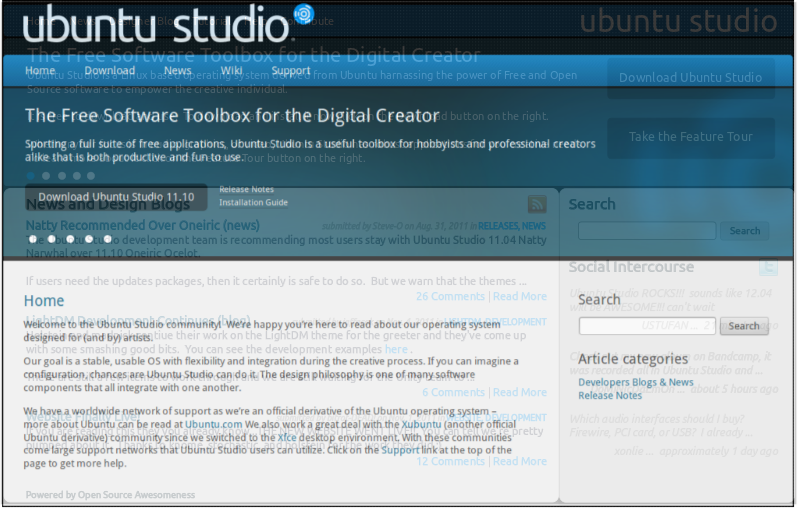Image resolution: width=798 pixels, height=508 pixels.
Task: Open Download in the navigation bar
Action: coord(110,70)
